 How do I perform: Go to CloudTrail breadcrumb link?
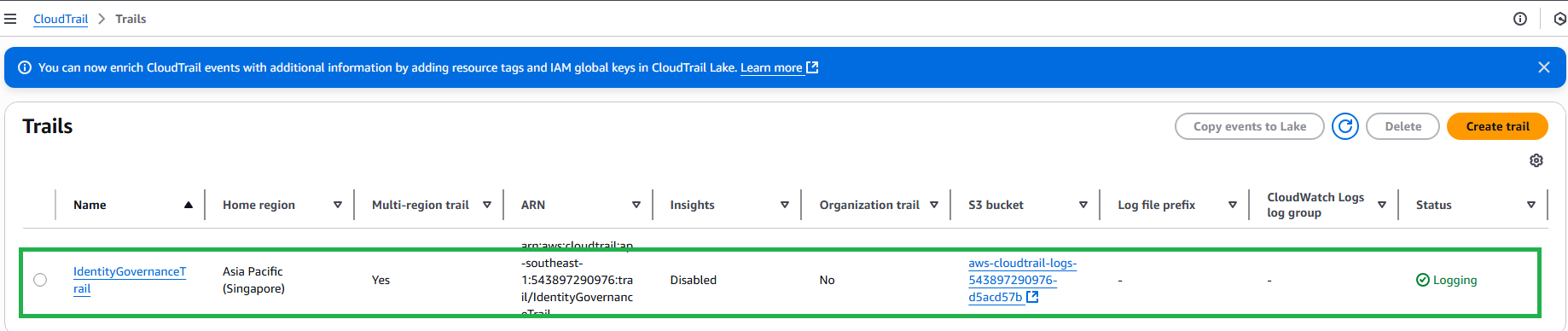pos(61,19)
